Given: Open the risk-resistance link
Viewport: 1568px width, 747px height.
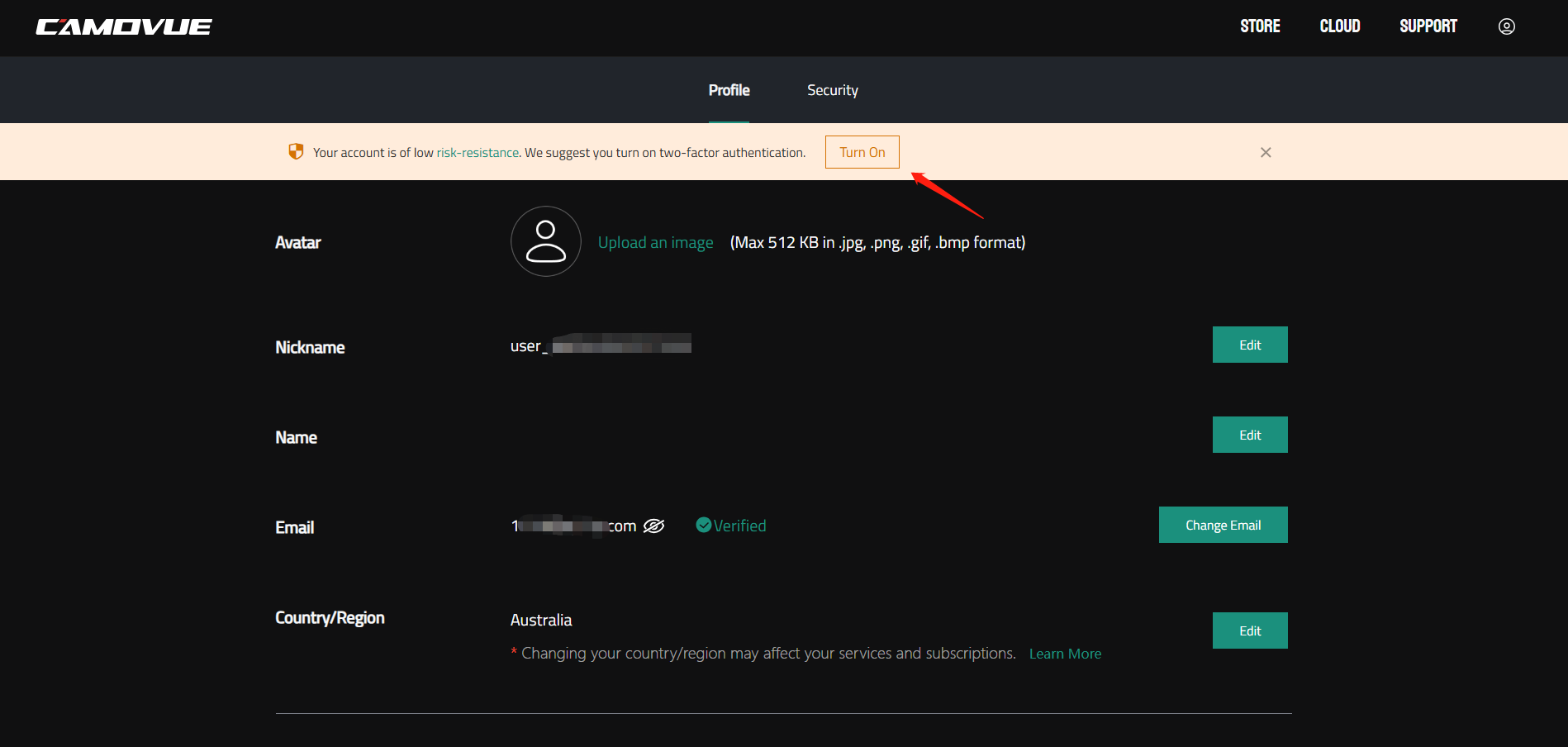Looking at the screenshot, I should pos(478,153).
